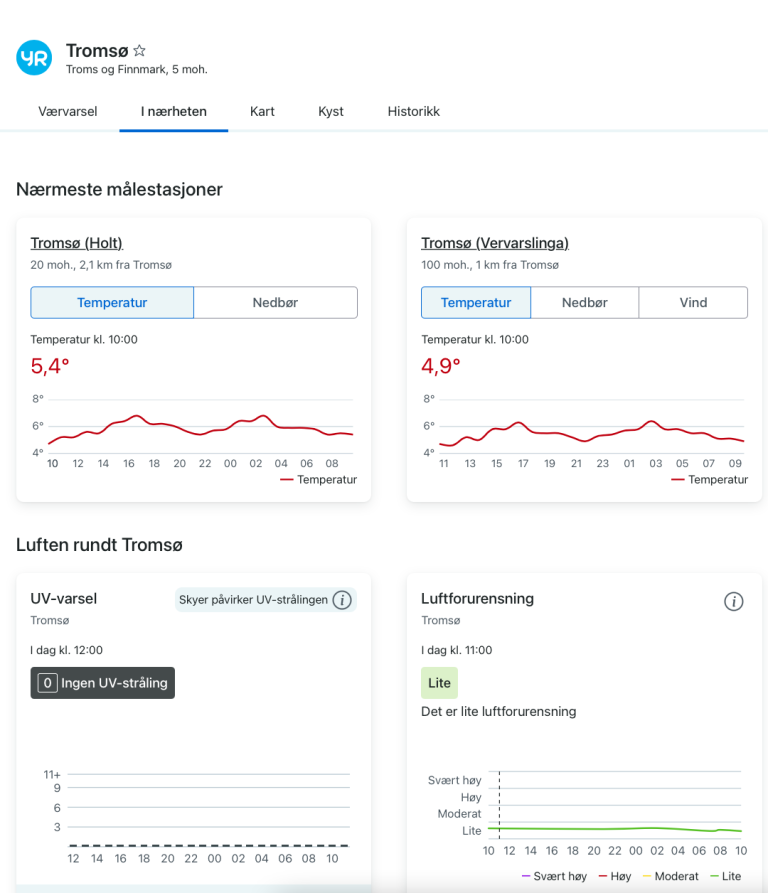Click 'Lite' legend entry below pollution chart

pyautogui.click(x=726, y=876)
